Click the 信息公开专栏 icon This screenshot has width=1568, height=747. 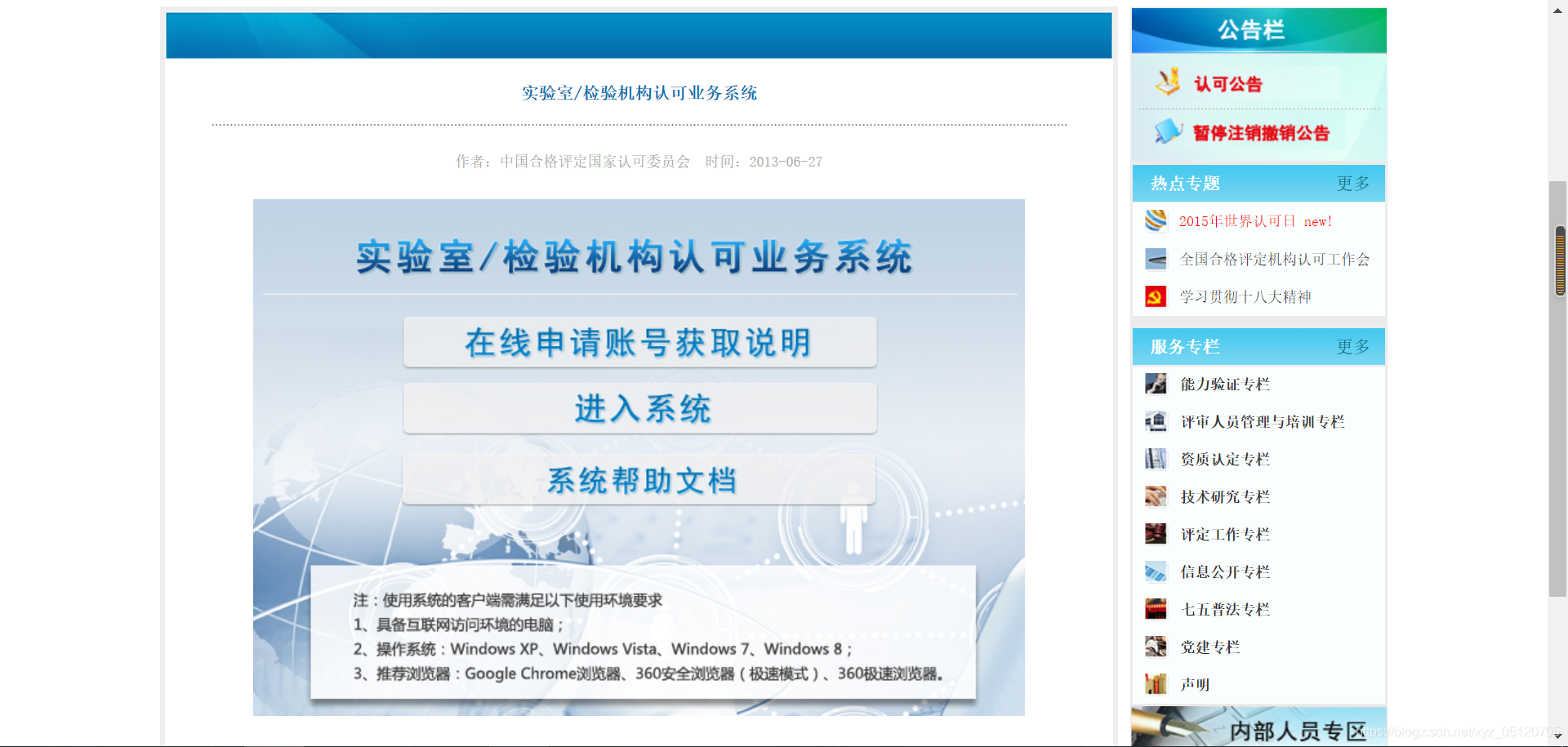1156,571
